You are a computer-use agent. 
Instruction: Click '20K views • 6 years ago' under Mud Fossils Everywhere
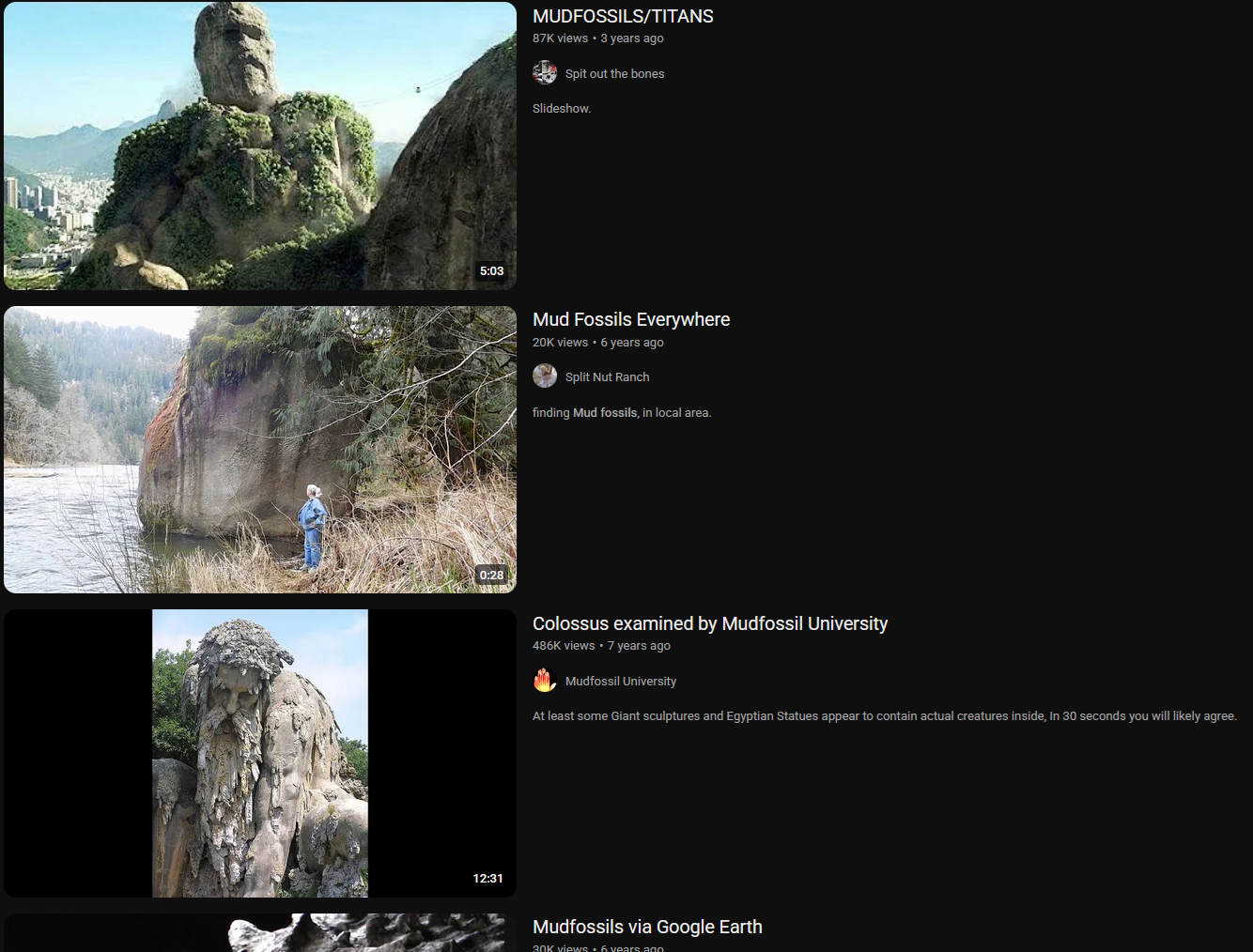[598, 342]
